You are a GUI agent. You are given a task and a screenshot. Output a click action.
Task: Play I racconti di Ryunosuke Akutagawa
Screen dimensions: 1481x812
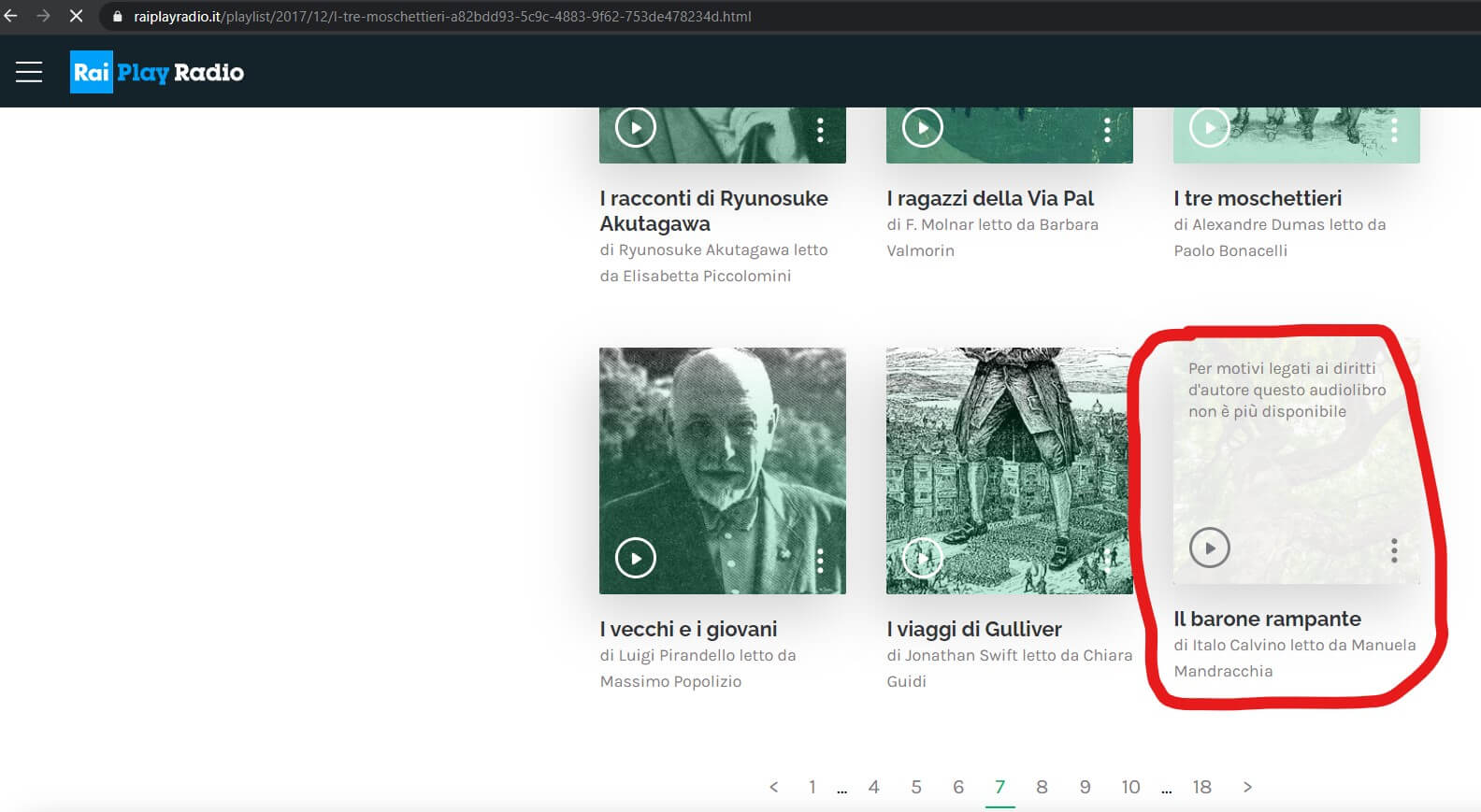click(x=636, y=128)
